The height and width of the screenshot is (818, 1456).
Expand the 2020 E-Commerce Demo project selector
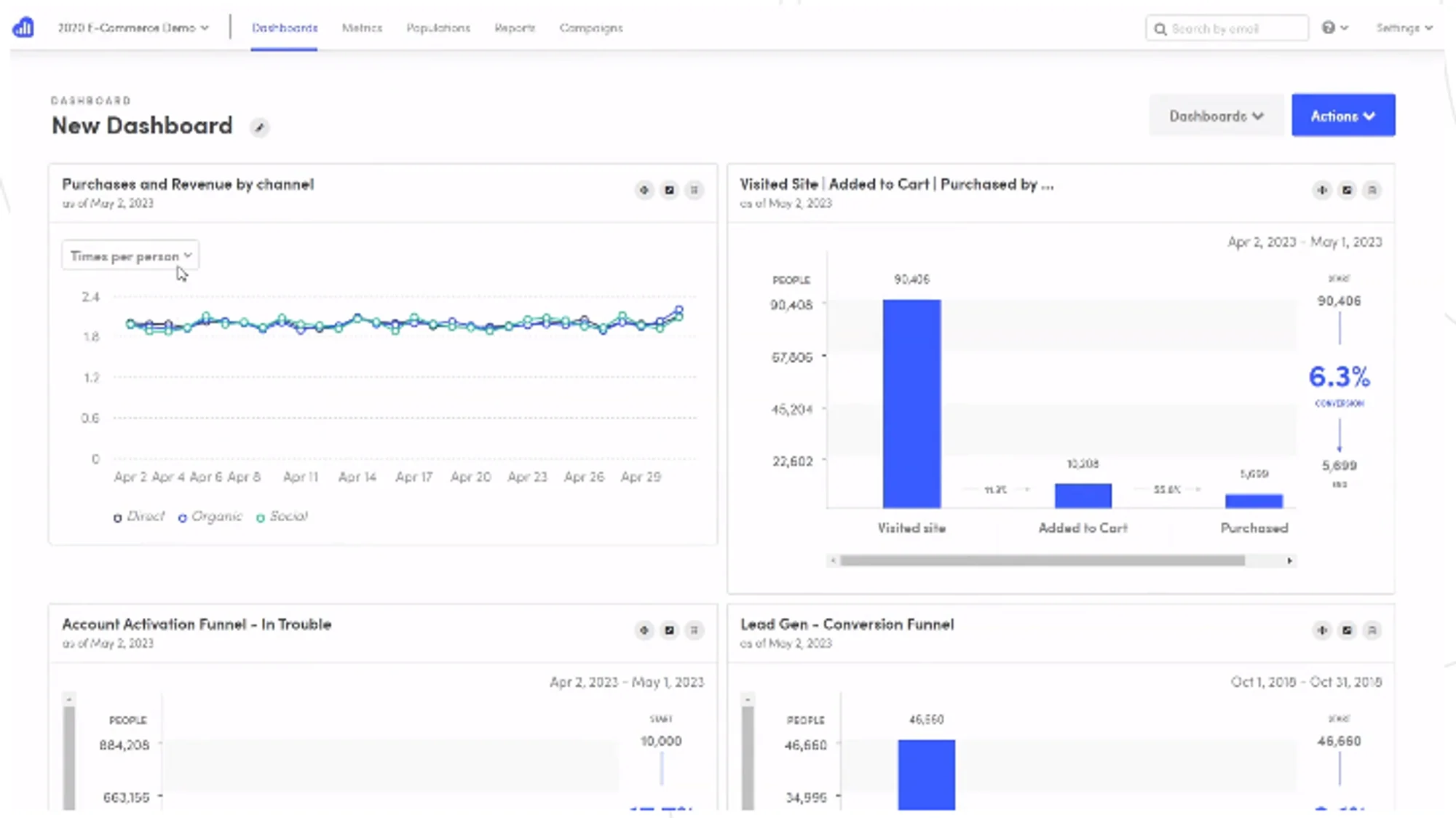point(132,28)
